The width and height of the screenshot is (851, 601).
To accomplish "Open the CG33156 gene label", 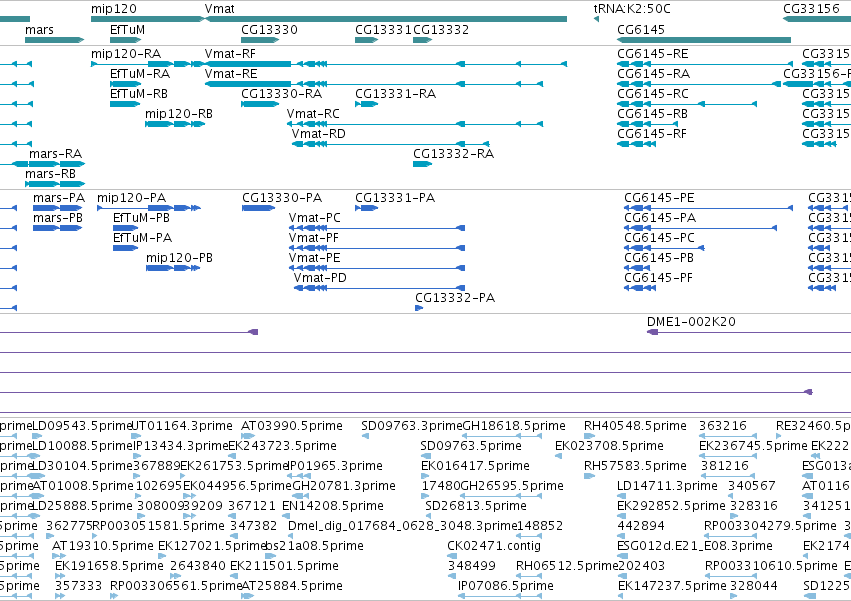I will click(811, 9).
